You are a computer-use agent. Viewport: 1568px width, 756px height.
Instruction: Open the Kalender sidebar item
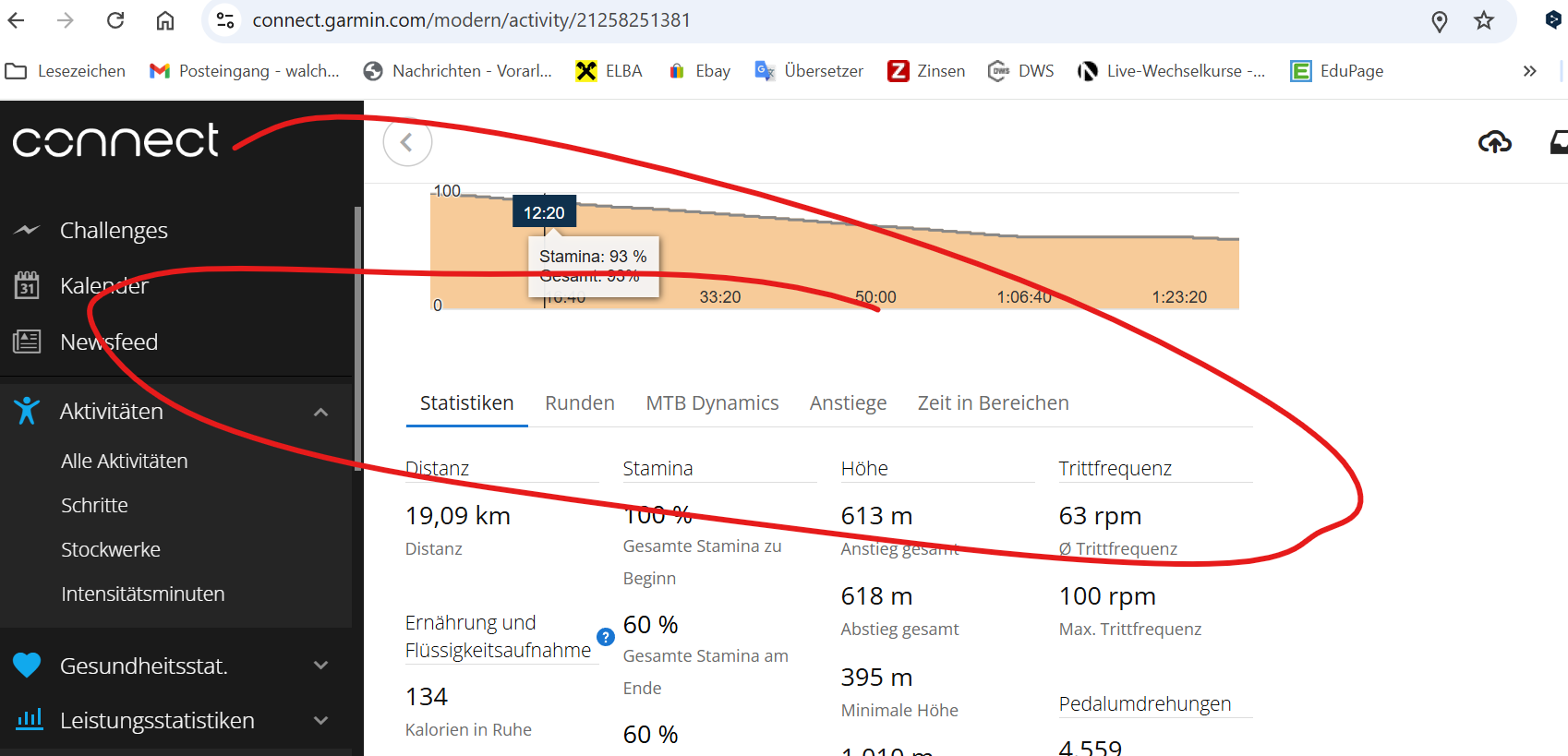(103, 286)
